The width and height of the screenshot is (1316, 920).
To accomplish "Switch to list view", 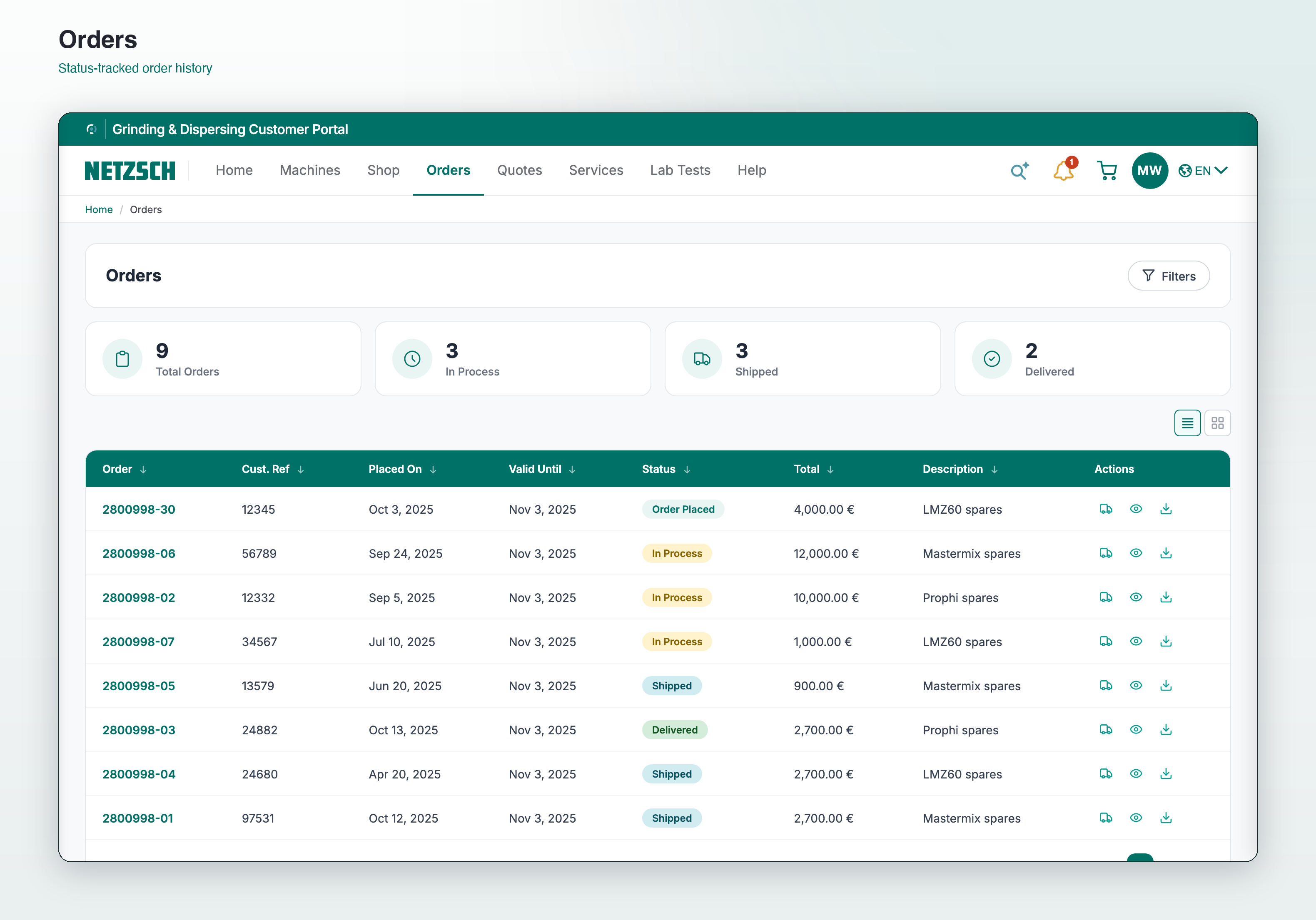I will (x=1187, y=423).
